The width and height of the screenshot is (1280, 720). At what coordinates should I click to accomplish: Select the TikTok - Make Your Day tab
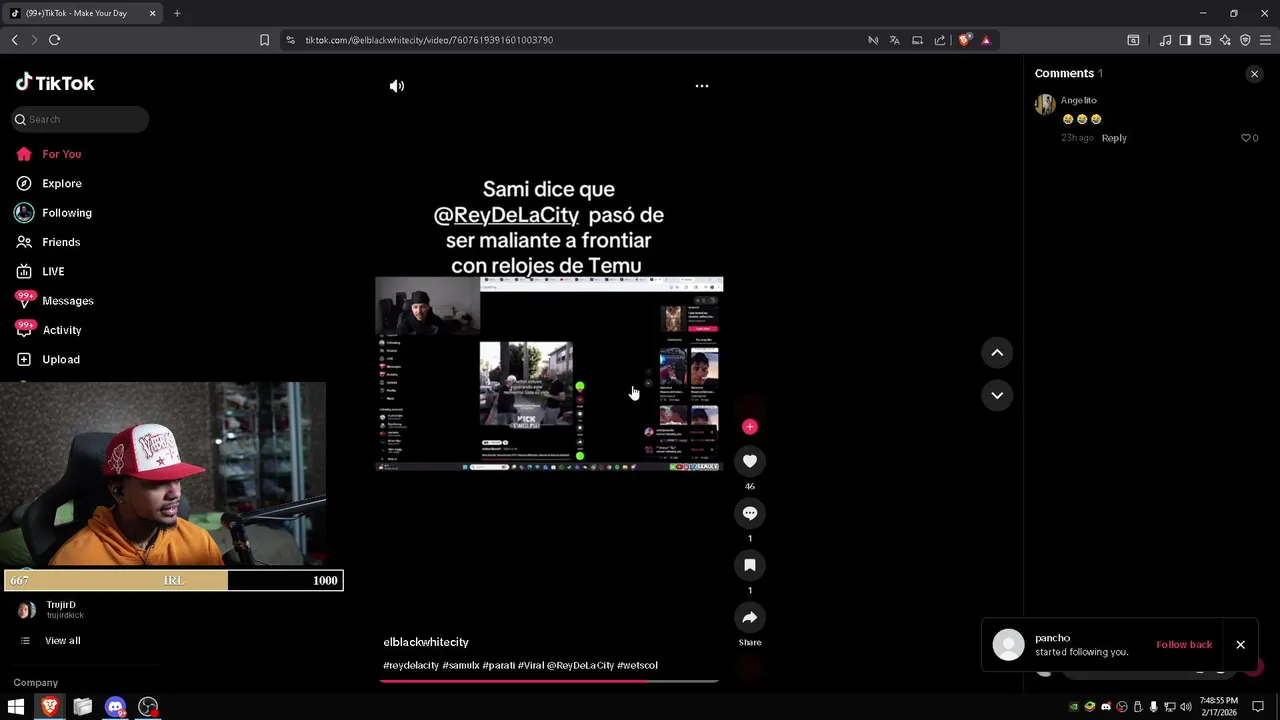tap(82, 13)
